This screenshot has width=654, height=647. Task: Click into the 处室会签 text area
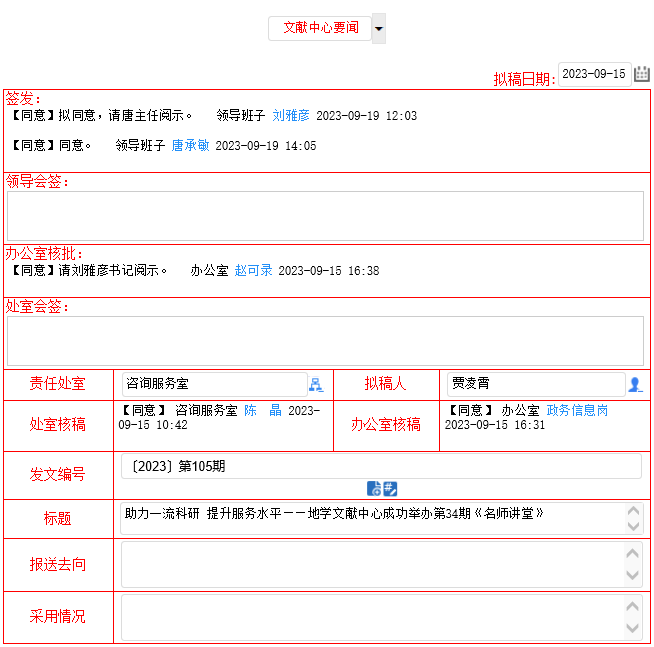point(325,341)
